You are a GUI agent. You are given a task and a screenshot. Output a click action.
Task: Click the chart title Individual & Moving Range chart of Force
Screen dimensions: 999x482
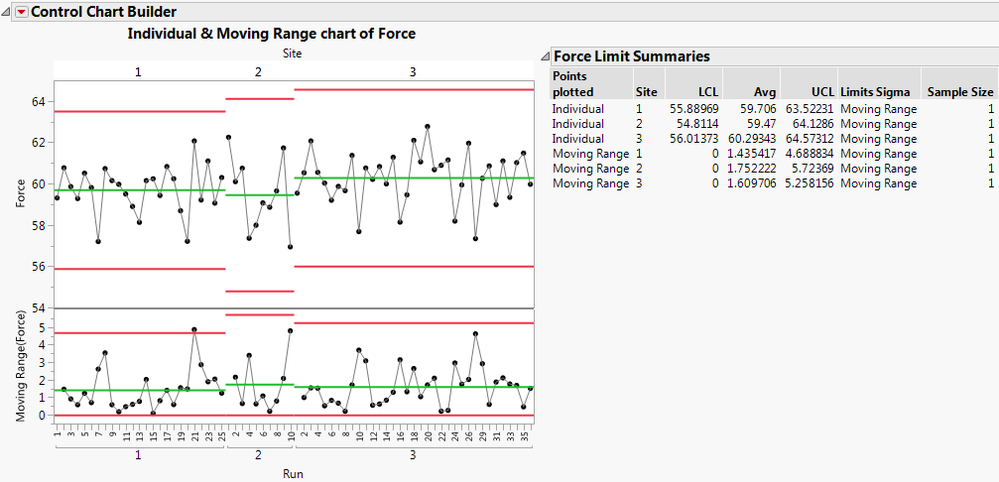click(x=271, y=34)
